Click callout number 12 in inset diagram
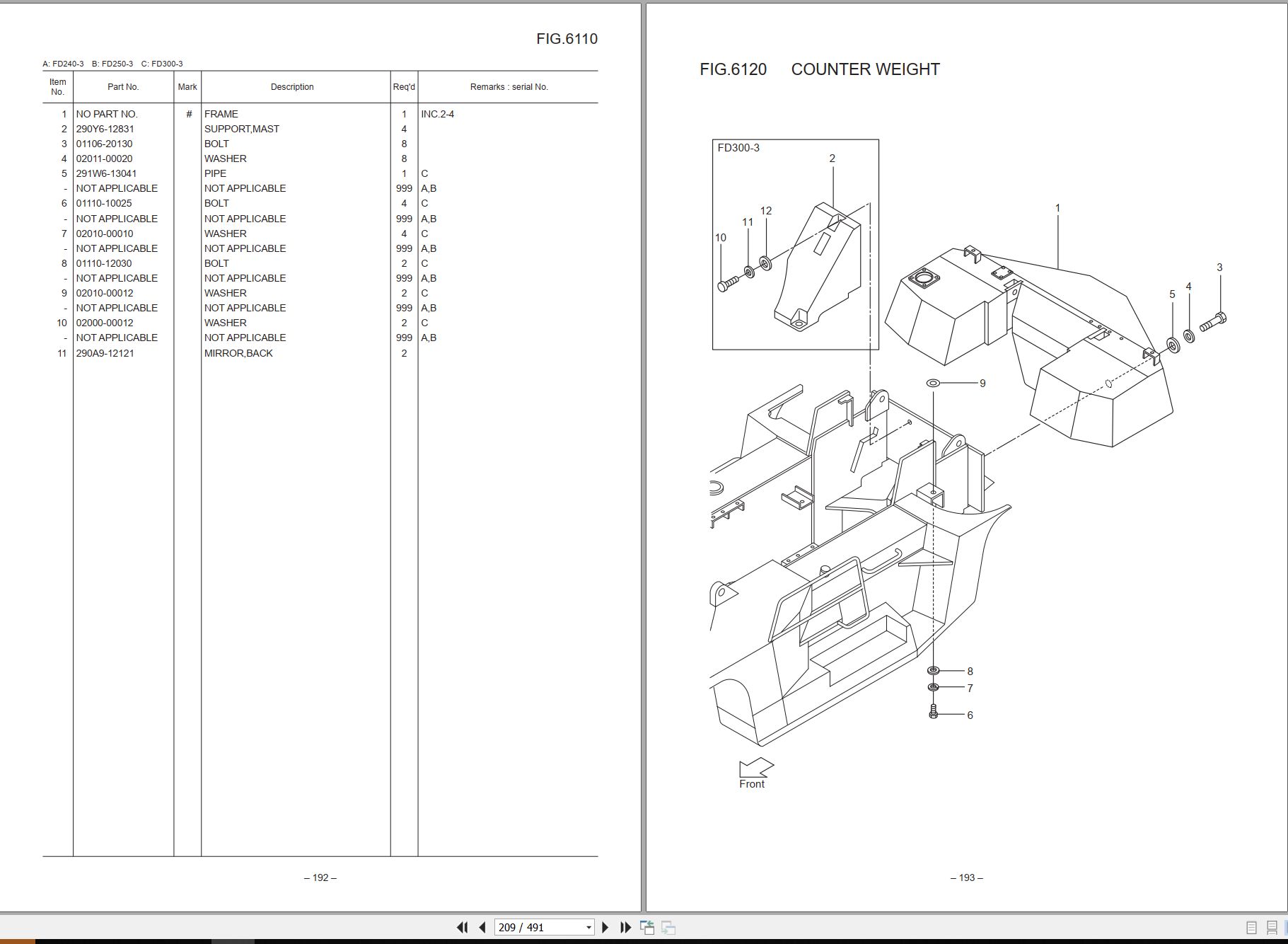This screenshot has width=1288, height=944. pos(766,211)
